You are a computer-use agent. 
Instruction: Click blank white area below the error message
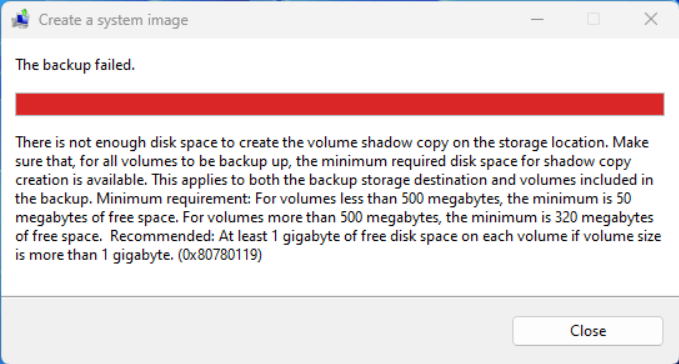click(x=340, y=279)
